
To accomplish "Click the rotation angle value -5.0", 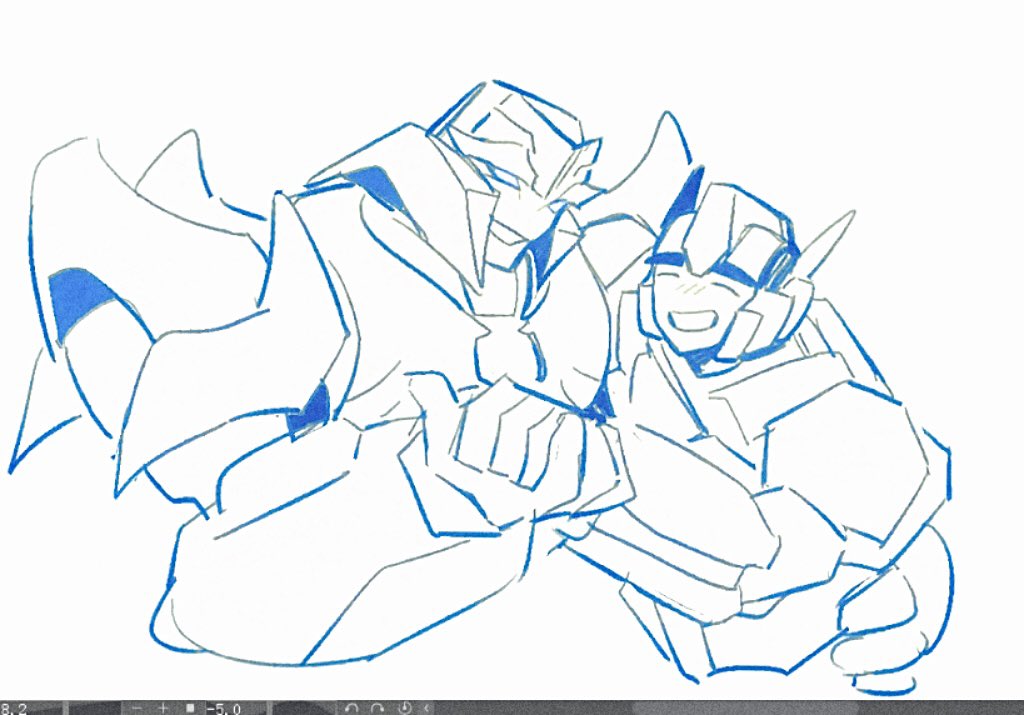I will point(224,708).
